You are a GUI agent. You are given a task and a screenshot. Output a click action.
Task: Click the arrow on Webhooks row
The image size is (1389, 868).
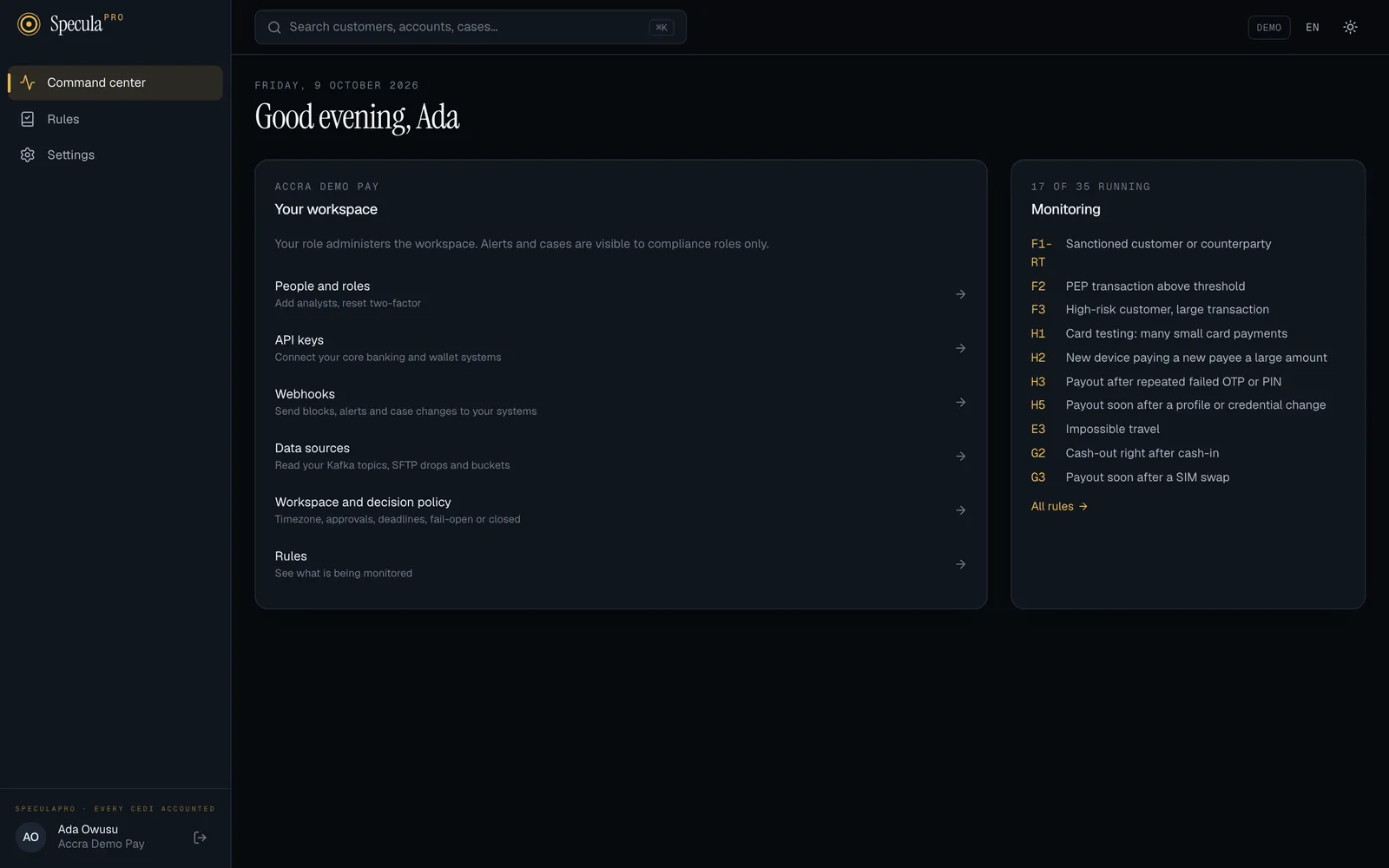pos(960,402)
